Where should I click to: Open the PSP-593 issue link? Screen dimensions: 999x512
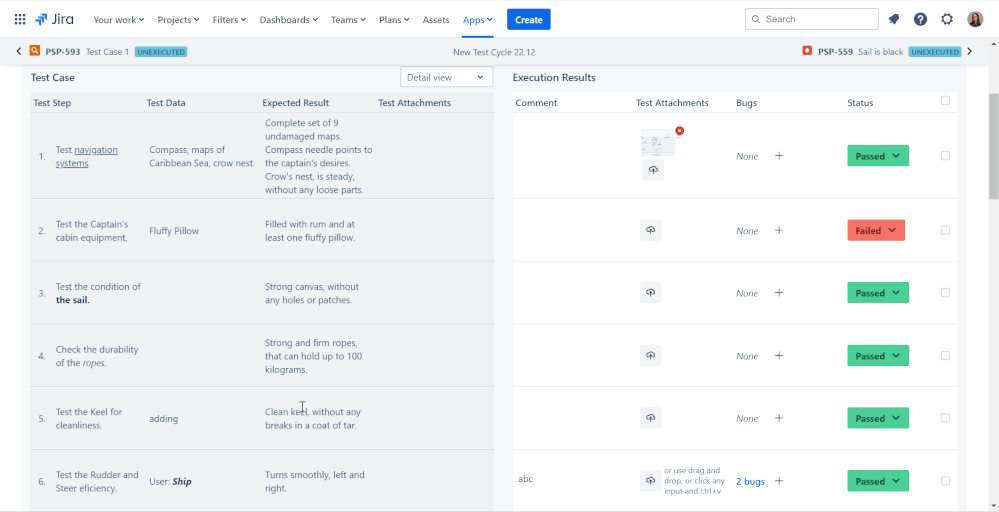pyautogui.click(x=63, y=52)
